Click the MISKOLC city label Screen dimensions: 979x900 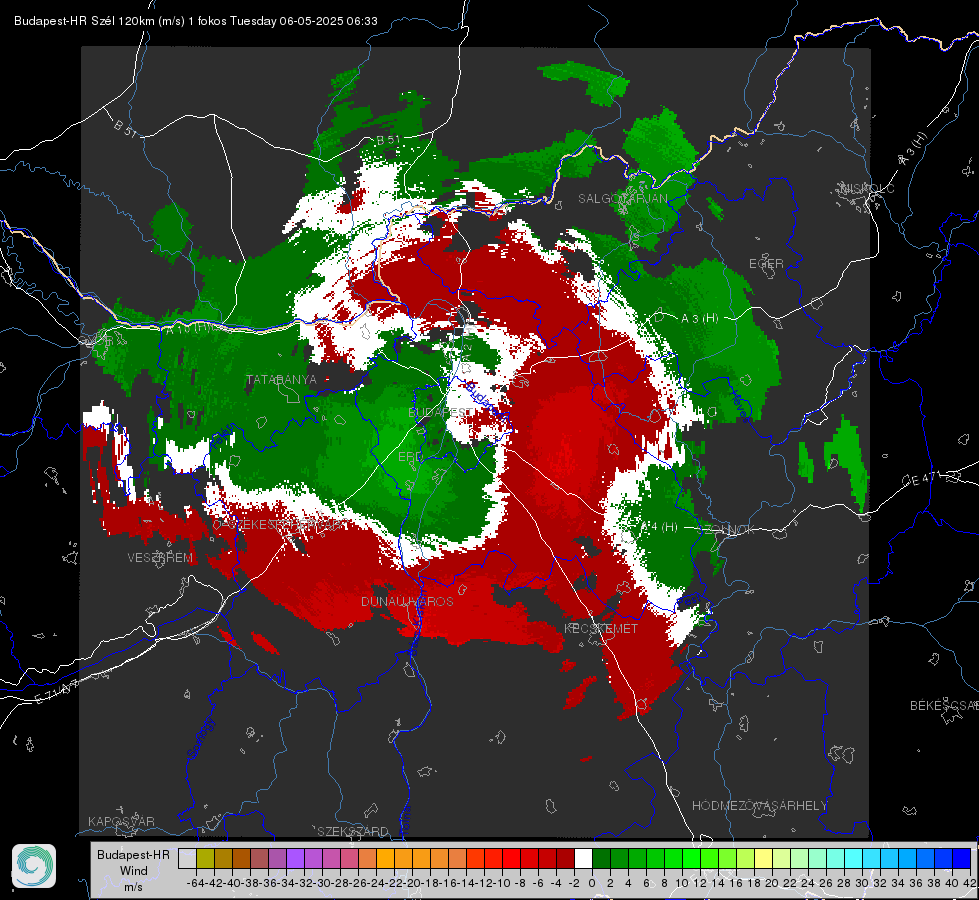pyautogui.click(x=868, y=188)
